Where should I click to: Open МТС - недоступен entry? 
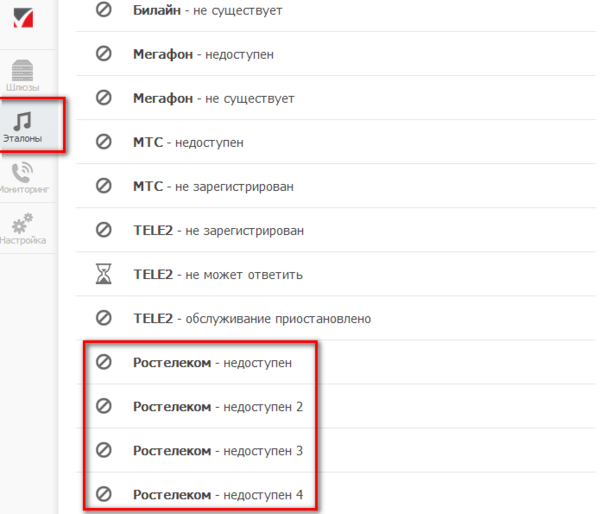(188, 142)
